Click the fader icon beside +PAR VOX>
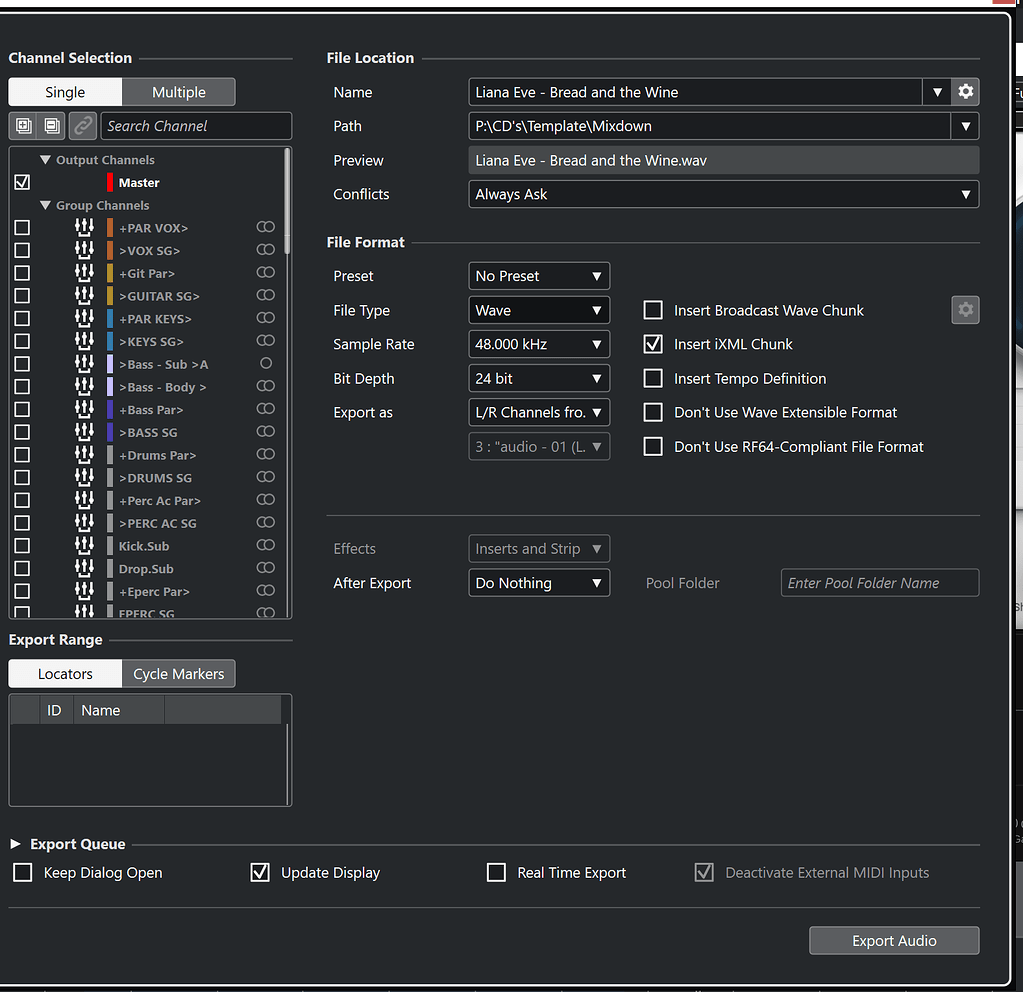 84,227
